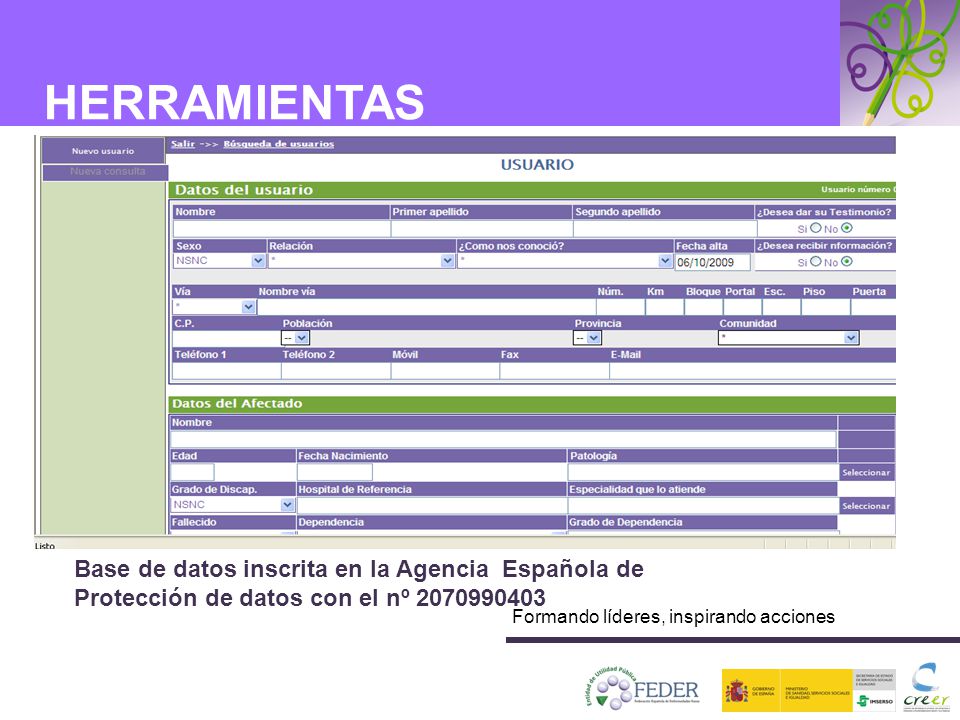This screenshot has height=720, width=960.
Task: Click Seleccionar button next to Especialidad
Action: click(866, 506)
